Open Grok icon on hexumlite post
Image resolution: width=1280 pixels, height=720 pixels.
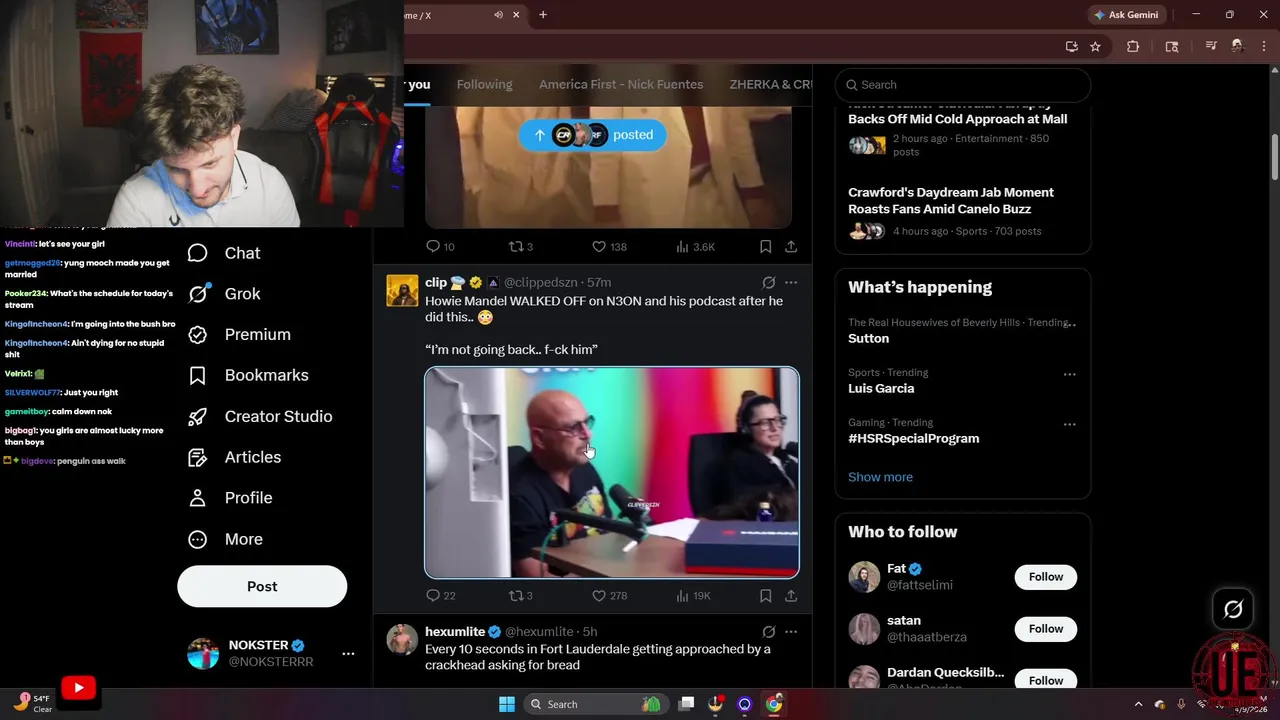click(768, 631)
